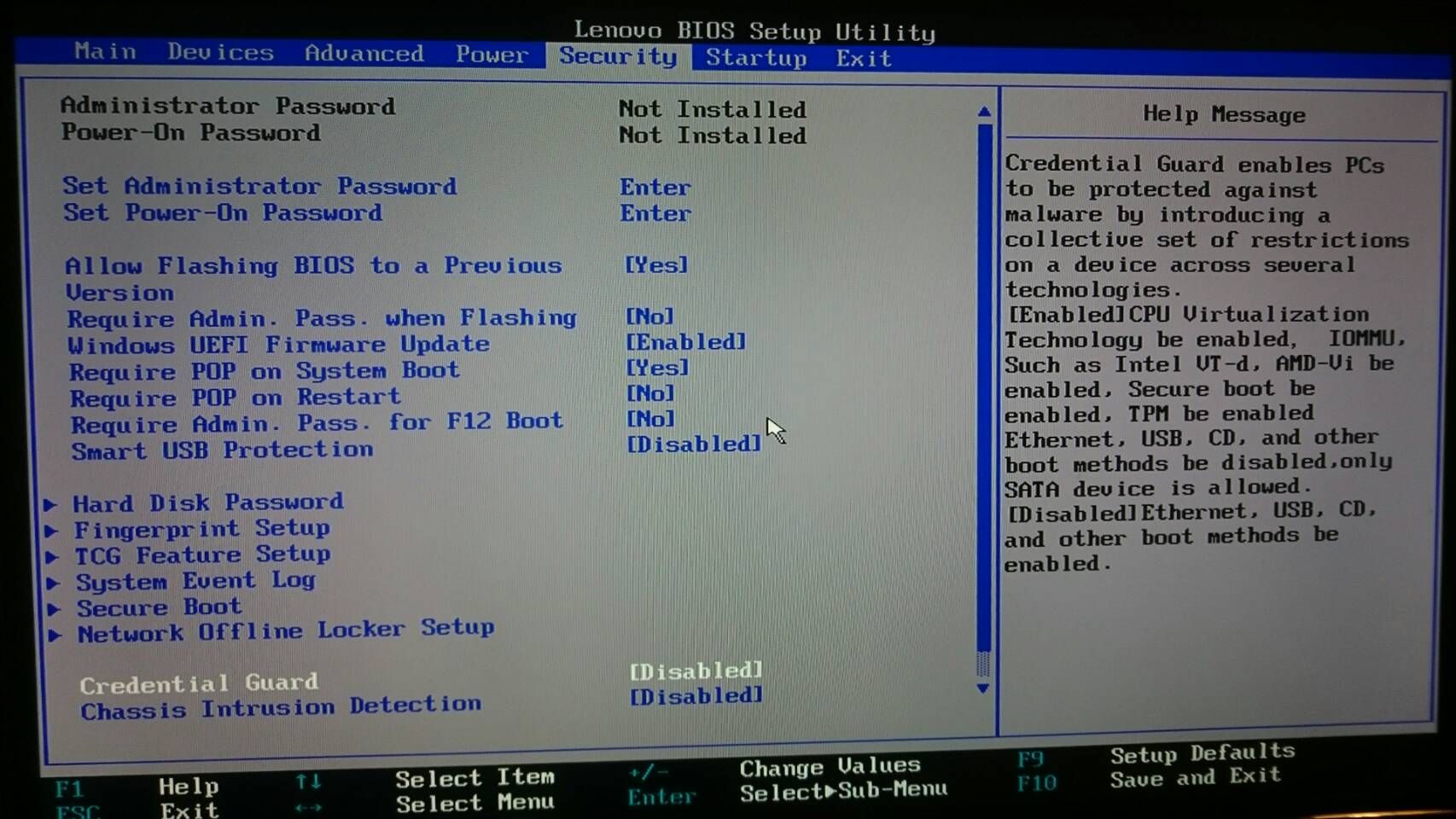Image resolution: width=1456 pixels, height=819 pixels.
Task: Click the Require Admin. Pass. for F12 Boot label
Action: click(317, 423)
